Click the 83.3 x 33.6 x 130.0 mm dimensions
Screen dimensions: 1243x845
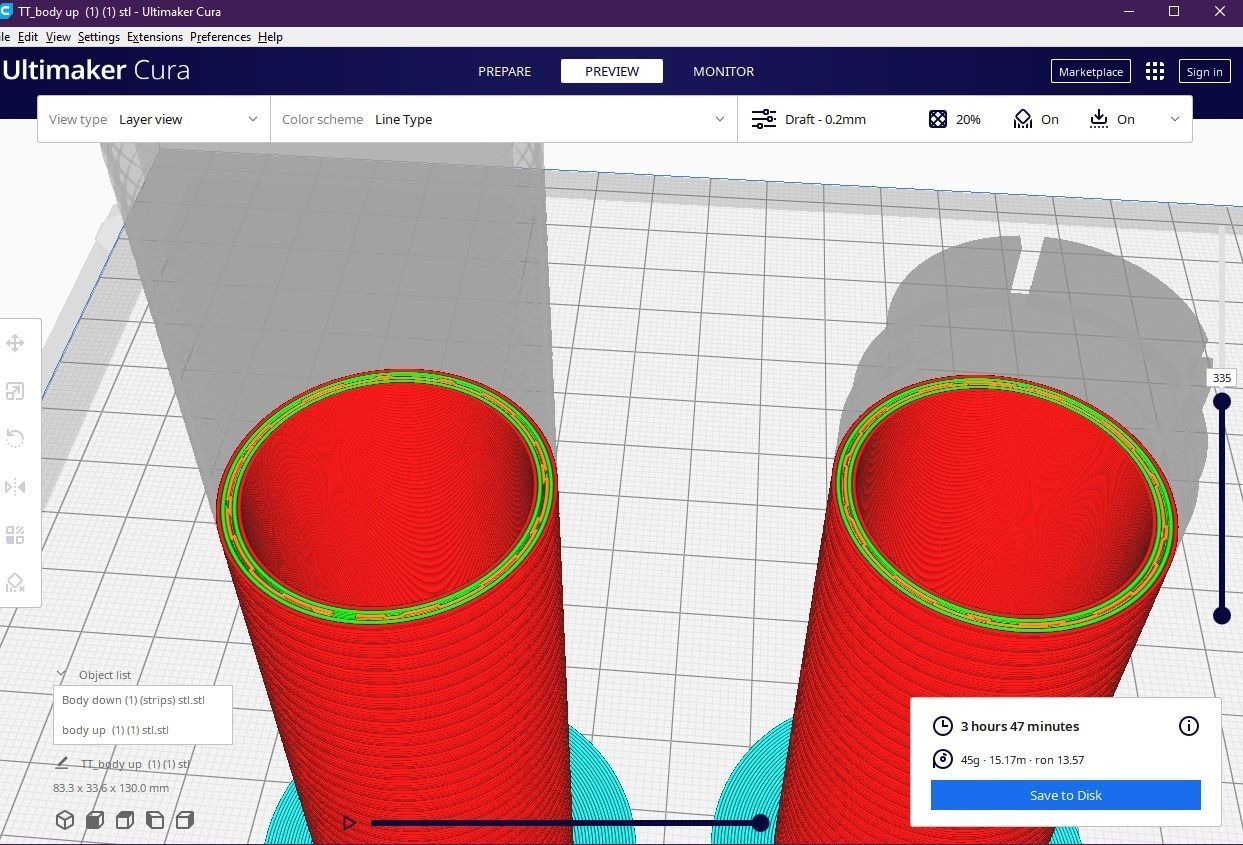tap(111, 788)
